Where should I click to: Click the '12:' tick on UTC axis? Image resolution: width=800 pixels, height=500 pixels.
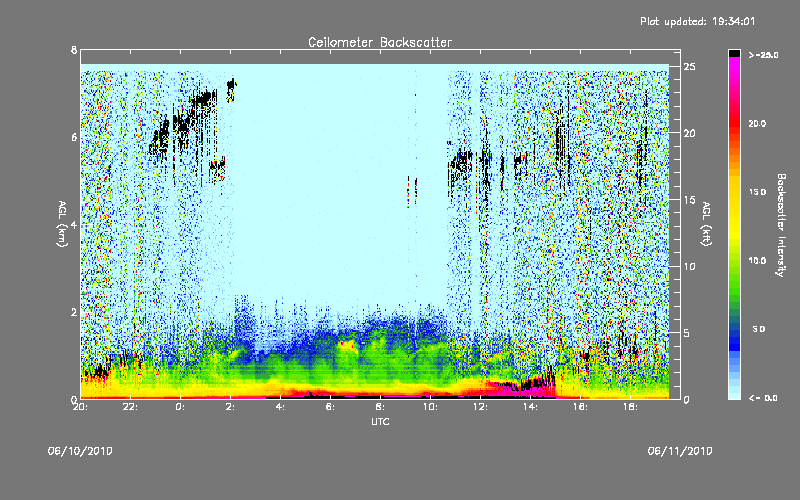pos(480,407)
